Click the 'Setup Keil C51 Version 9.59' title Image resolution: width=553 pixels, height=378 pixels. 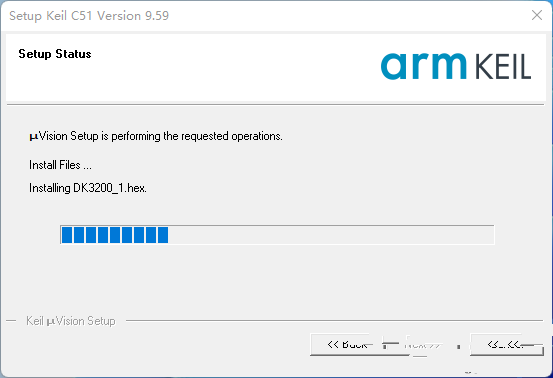pos(89,16)
